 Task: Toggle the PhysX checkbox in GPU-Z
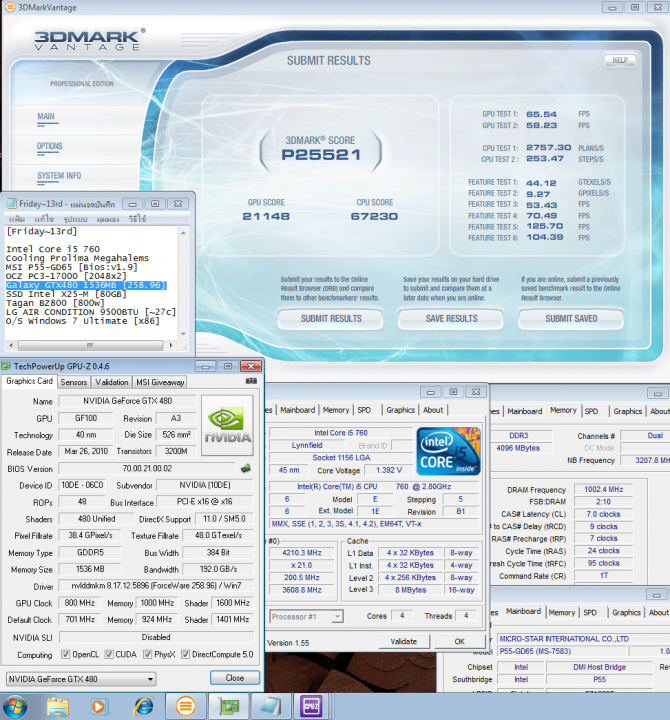click(x=147, y=654)
